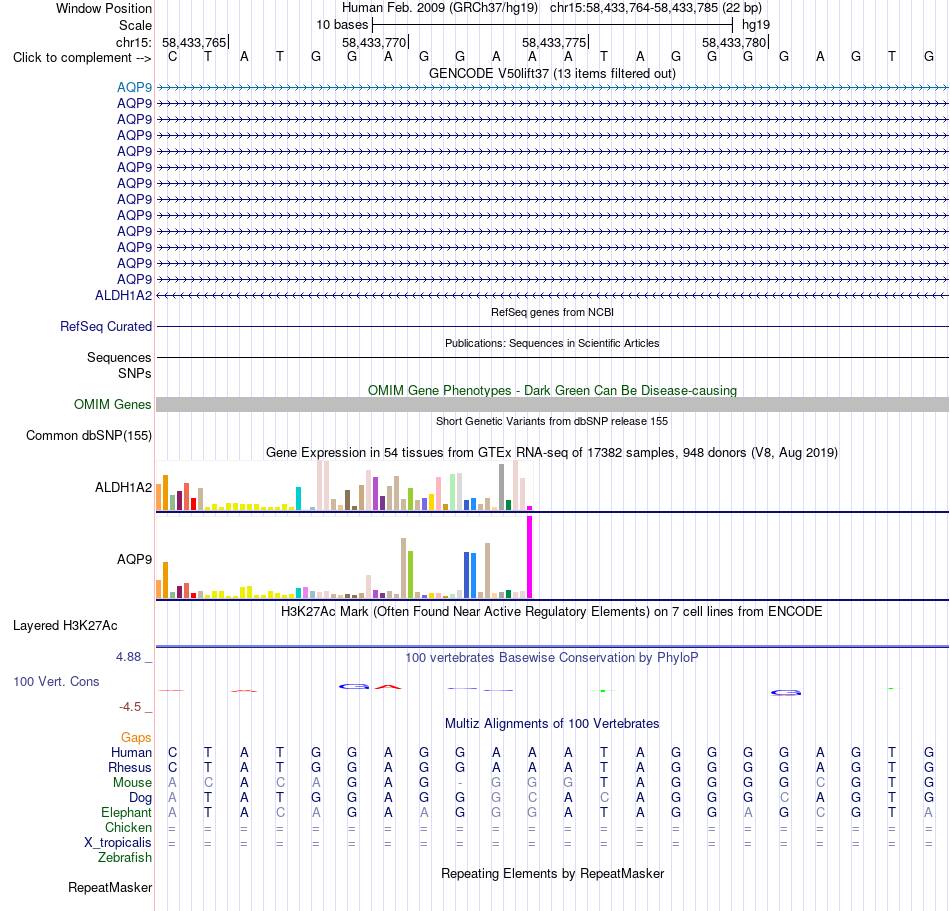Click position label 58,433,780
The image size is (950, 911).
734,42
